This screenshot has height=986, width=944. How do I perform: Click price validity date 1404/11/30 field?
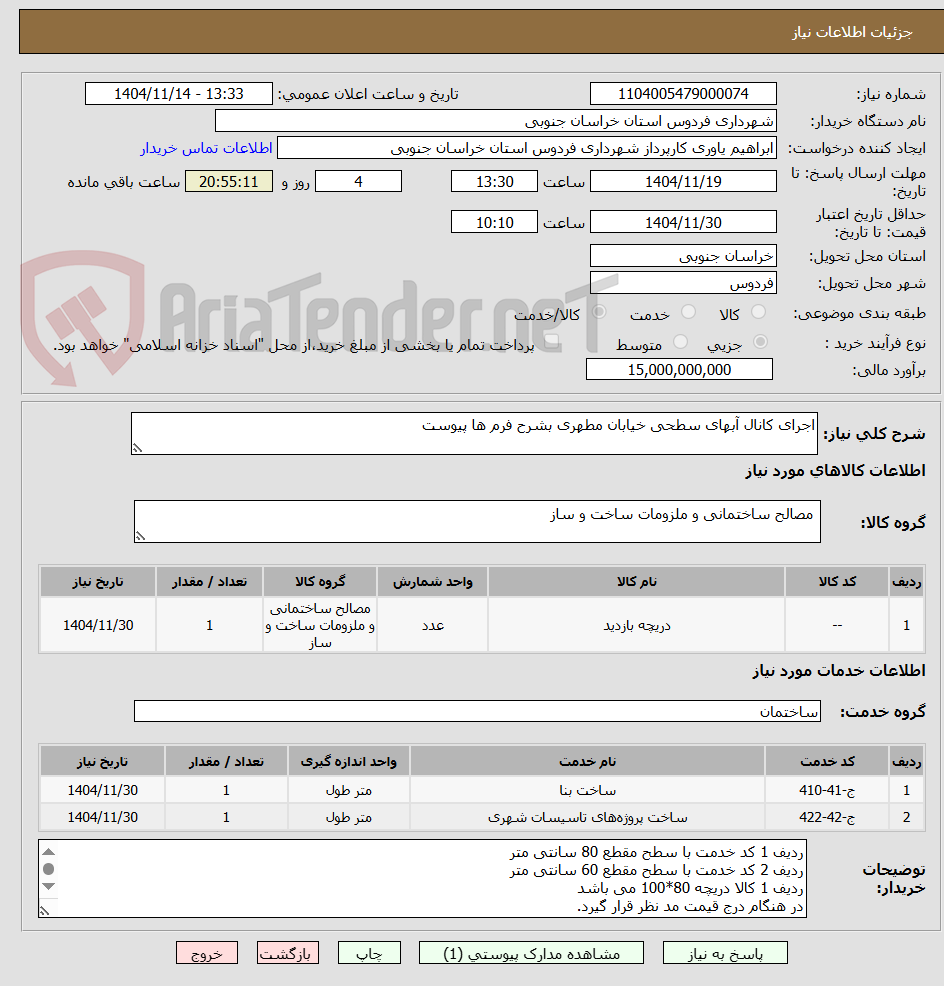tap(683, 222)
